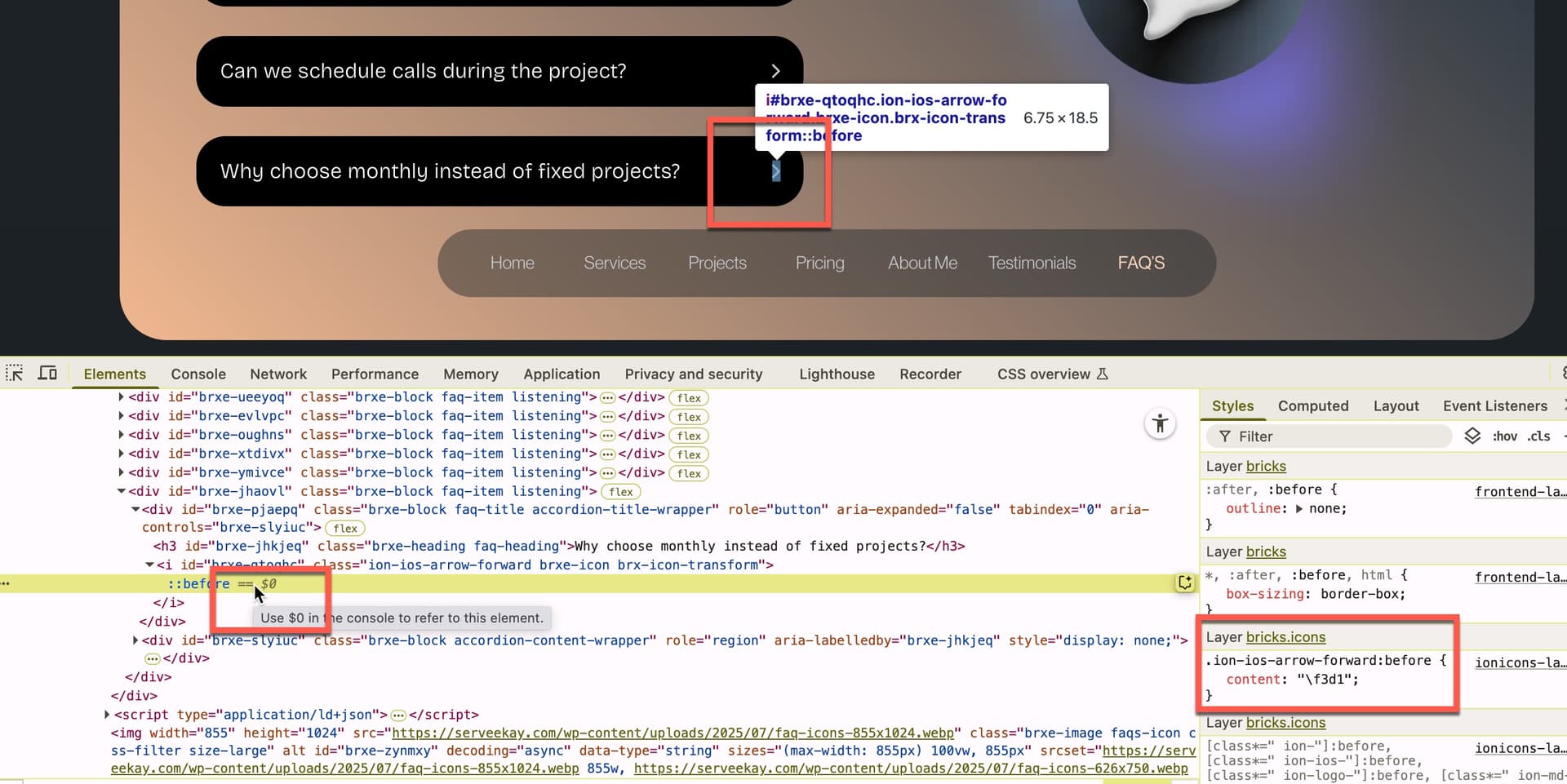The height and width of the screenshot is (784, 1567).
Task: Edit the content "\f3d1" value
Action: [x=1324, y=679]
